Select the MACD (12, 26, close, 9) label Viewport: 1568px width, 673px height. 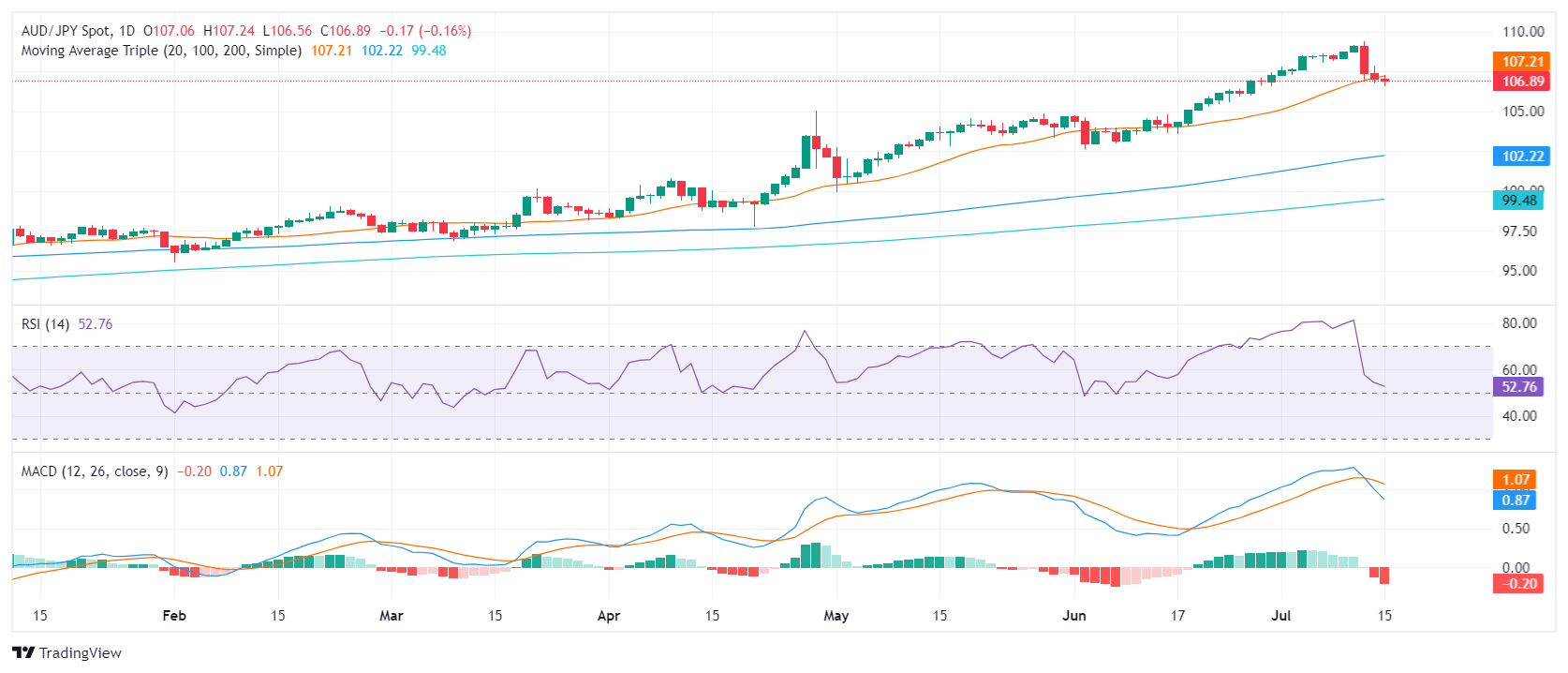[x=95, y=471]
